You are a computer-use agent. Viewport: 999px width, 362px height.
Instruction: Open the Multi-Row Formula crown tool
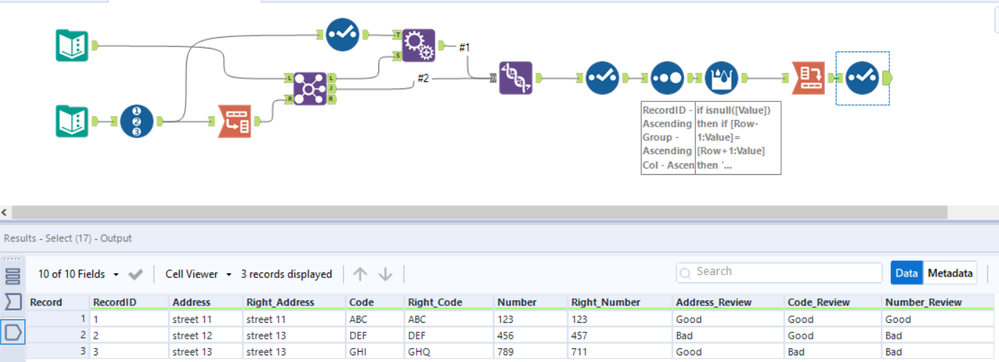pos(722,78)
